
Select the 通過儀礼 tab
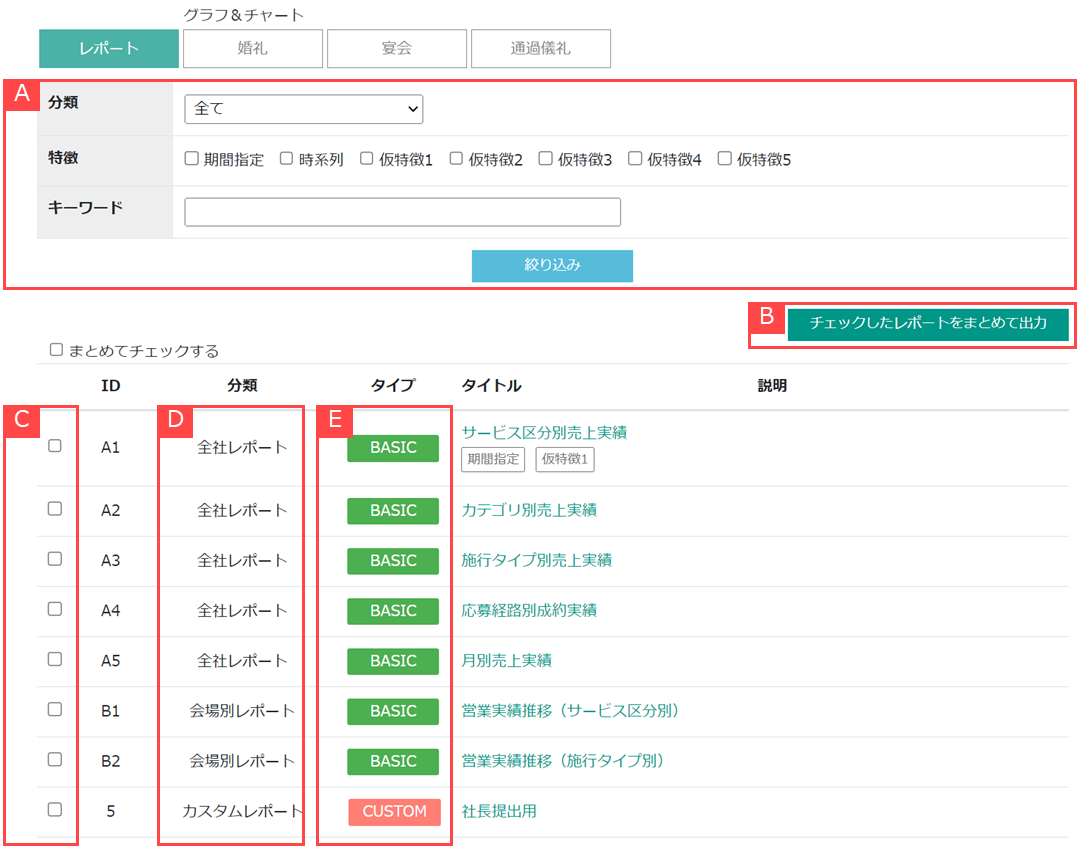pyautogui.click(x=541, y=48)
